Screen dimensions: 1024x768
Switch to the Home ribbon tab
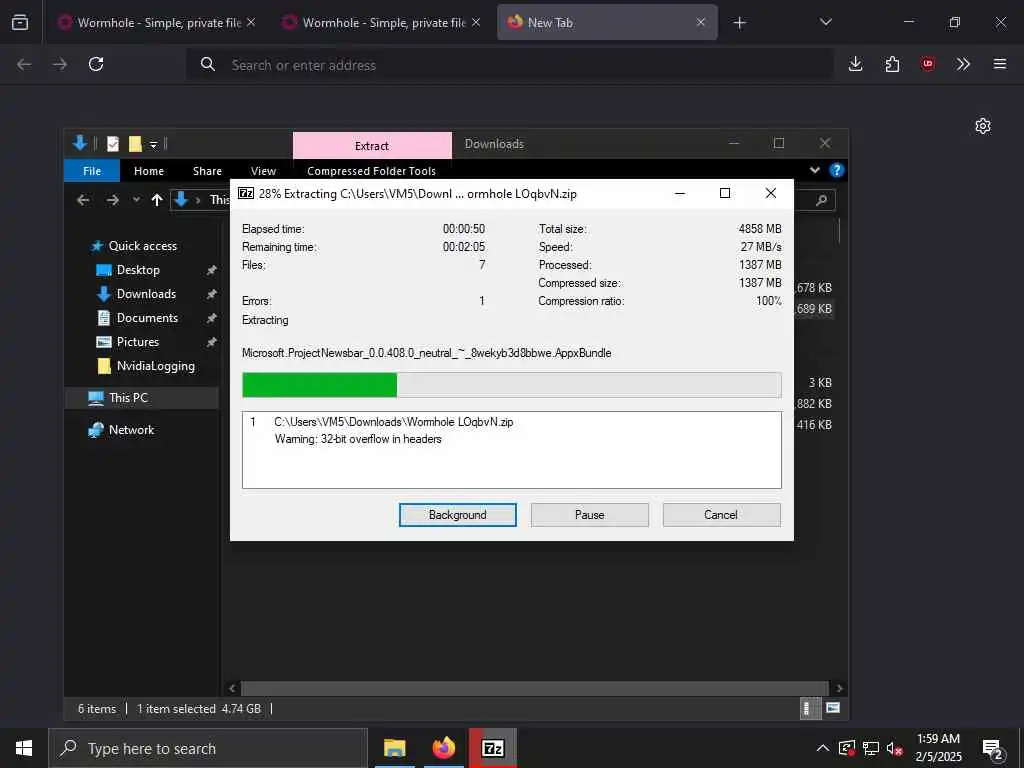coord(149,170)
